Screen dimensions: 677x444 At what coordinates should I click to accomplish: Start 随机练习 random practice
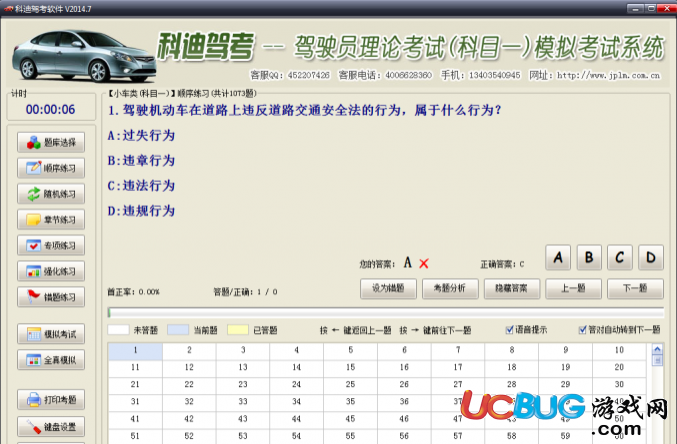tap(51, 194)
